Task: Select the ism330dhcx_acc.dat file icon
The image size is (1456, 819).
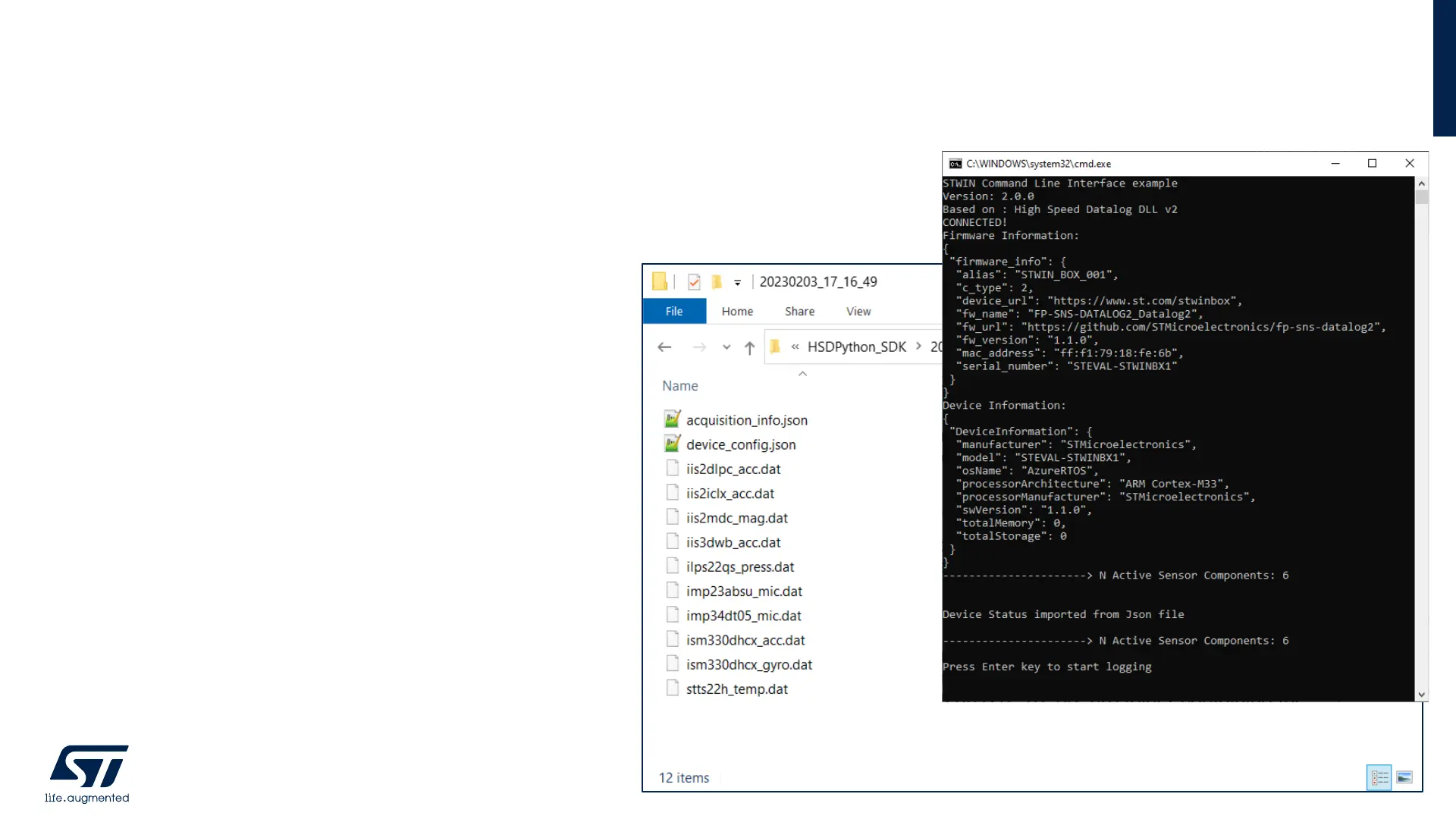Action: tap(672, 639)
